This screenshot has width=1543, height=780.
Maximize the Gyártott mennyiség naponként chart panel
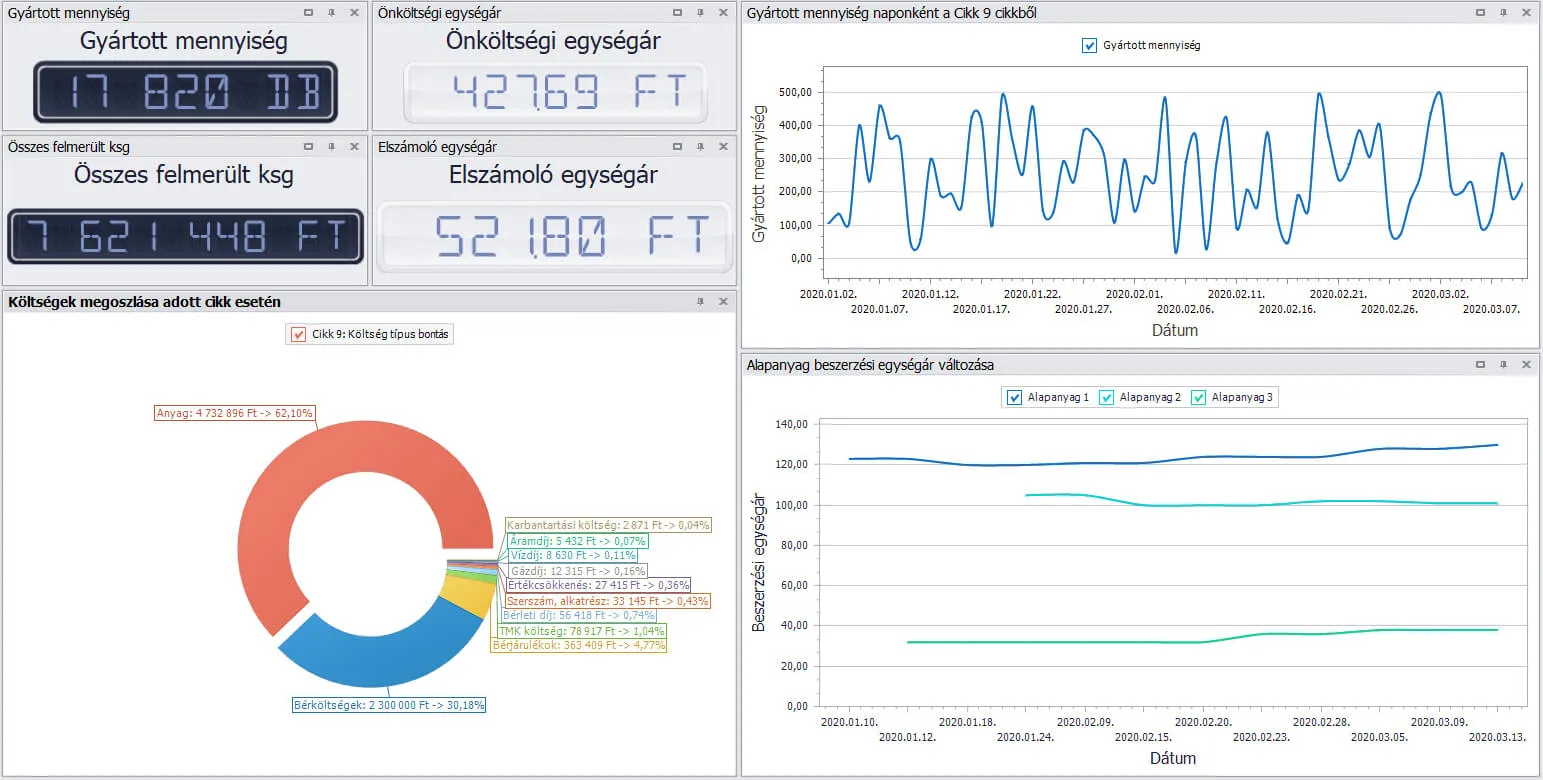[1481, 13]
